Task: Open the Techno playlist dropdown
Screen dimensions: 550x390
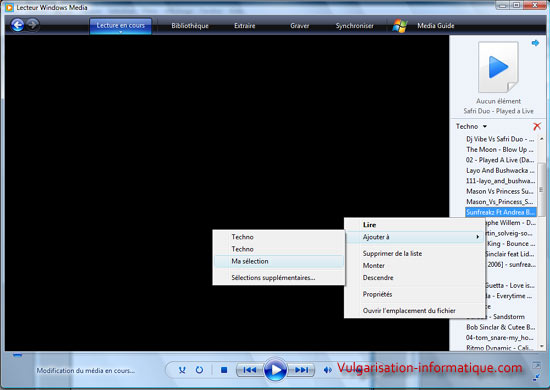Action: coord(471,127)
